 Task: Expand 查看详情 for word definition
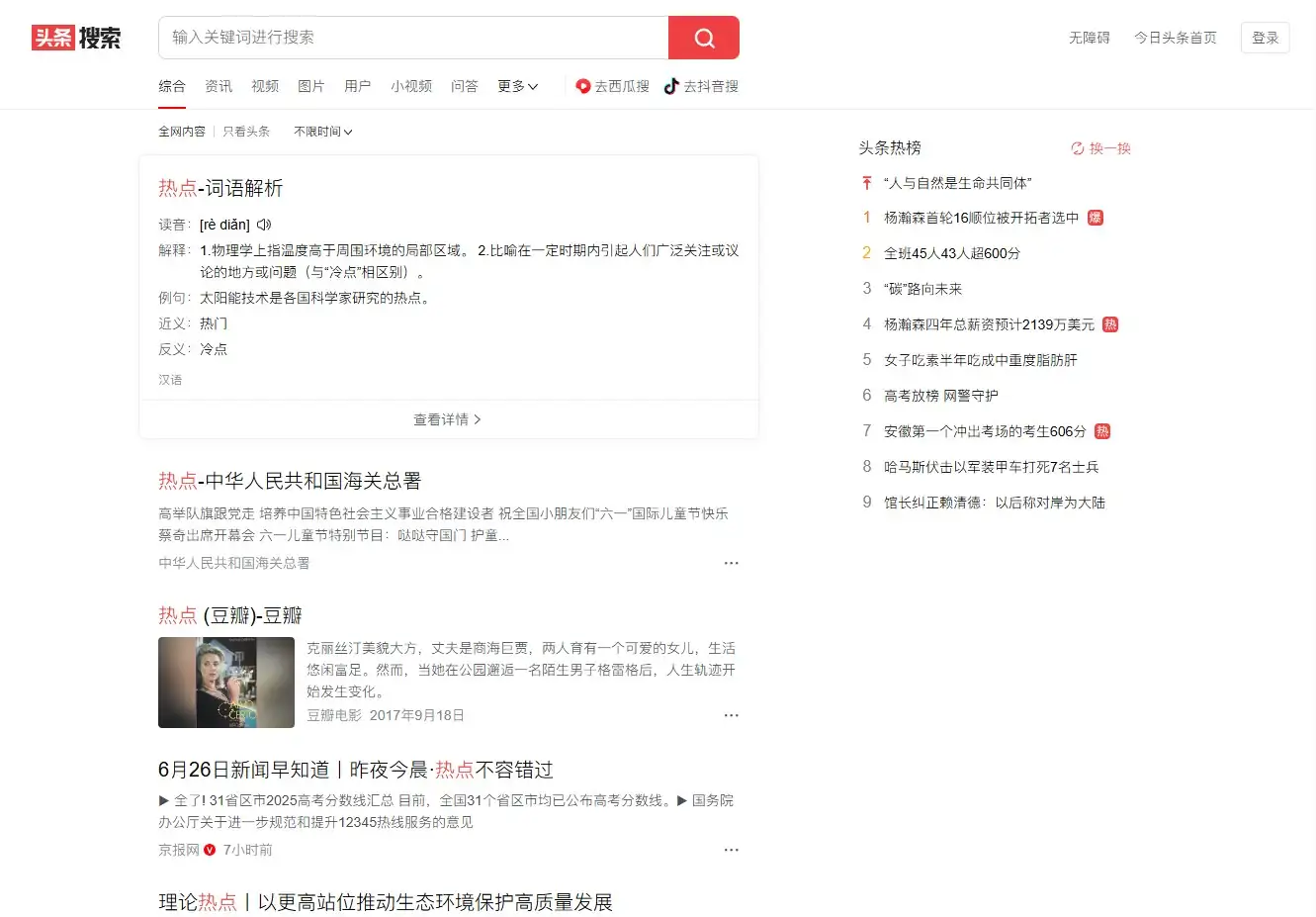pyautogui.click(x=448, y=419)
